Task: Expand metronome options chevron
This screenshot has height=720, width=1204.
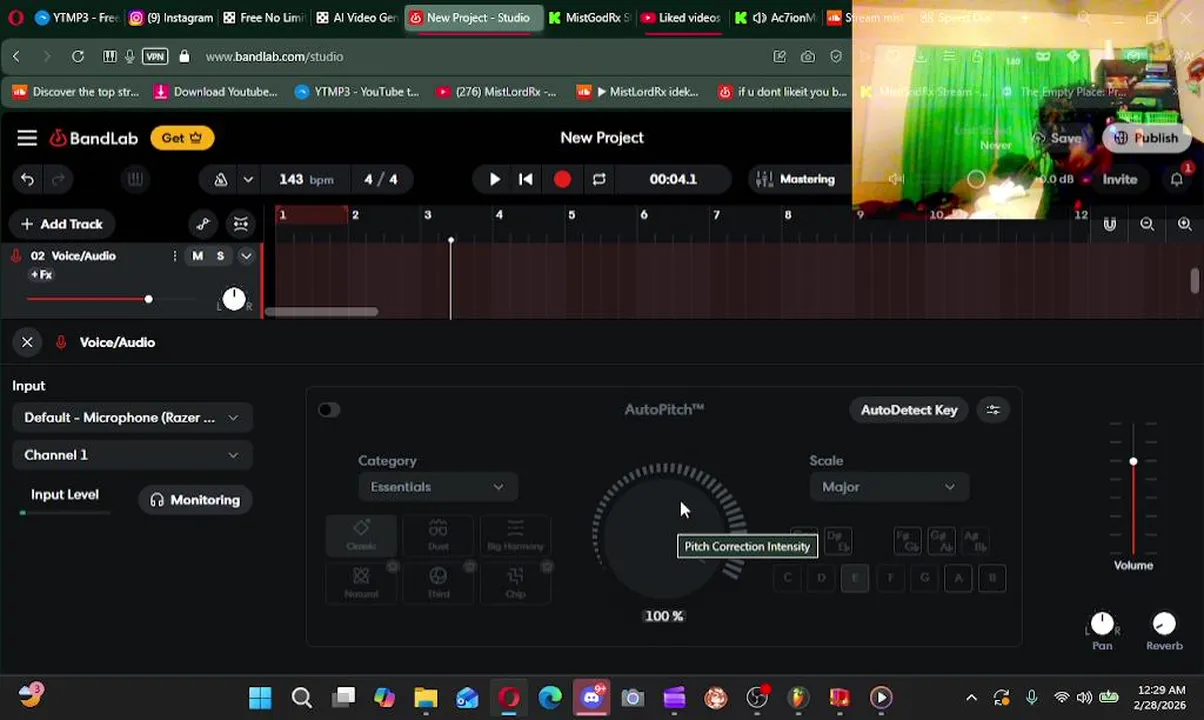Action: (x=248, y=179)
